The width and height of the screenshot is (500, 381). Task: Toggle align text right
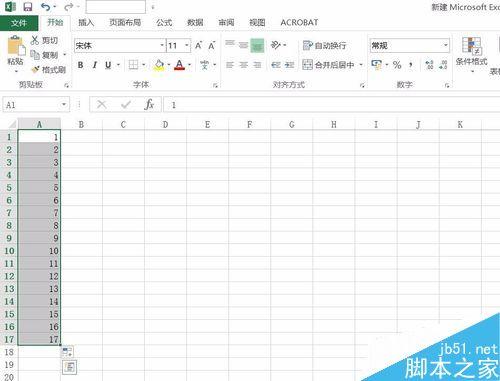click(257, 65)
